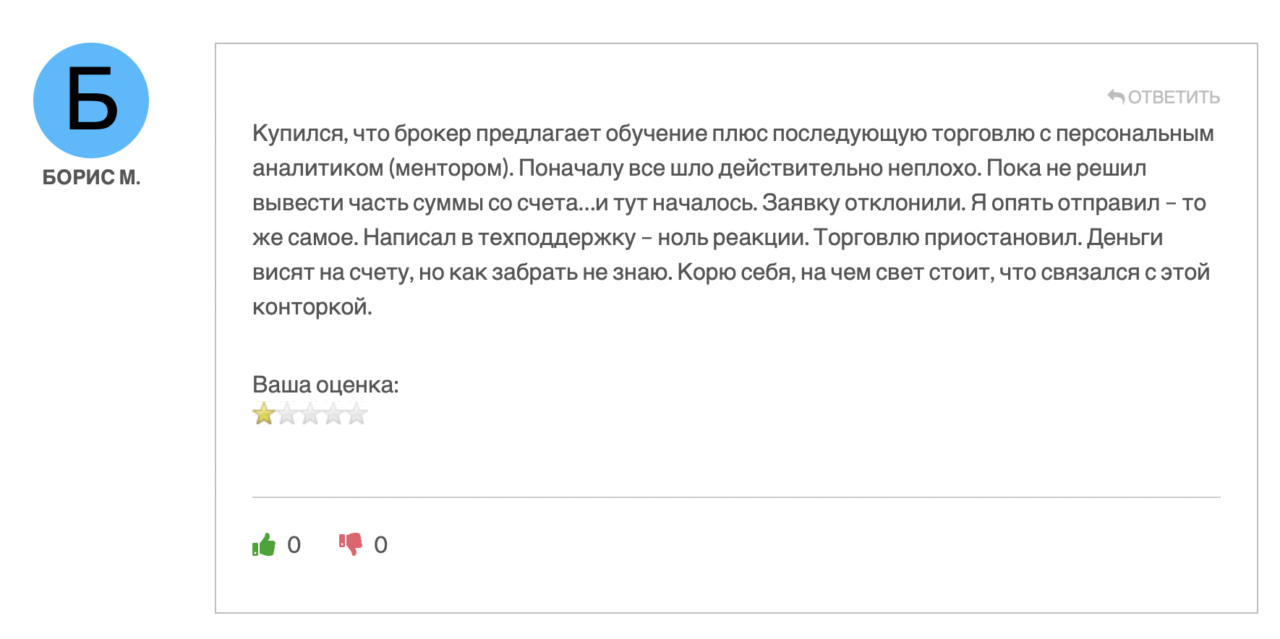Open the blue Б avatar circle
1280x639 pixels.
point(92,100)
